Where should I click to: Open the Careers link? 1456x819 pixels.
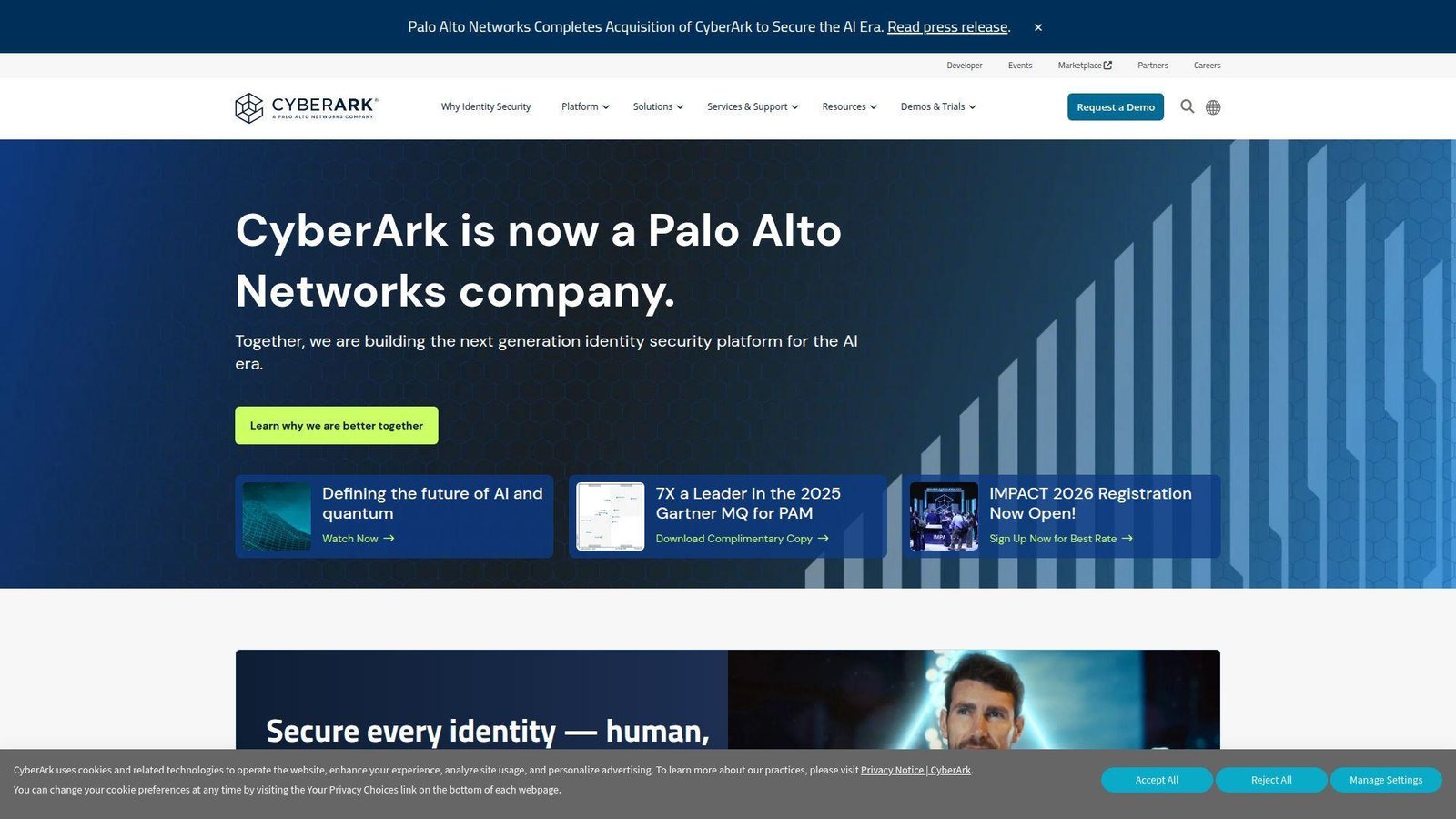coord(1207,66)
